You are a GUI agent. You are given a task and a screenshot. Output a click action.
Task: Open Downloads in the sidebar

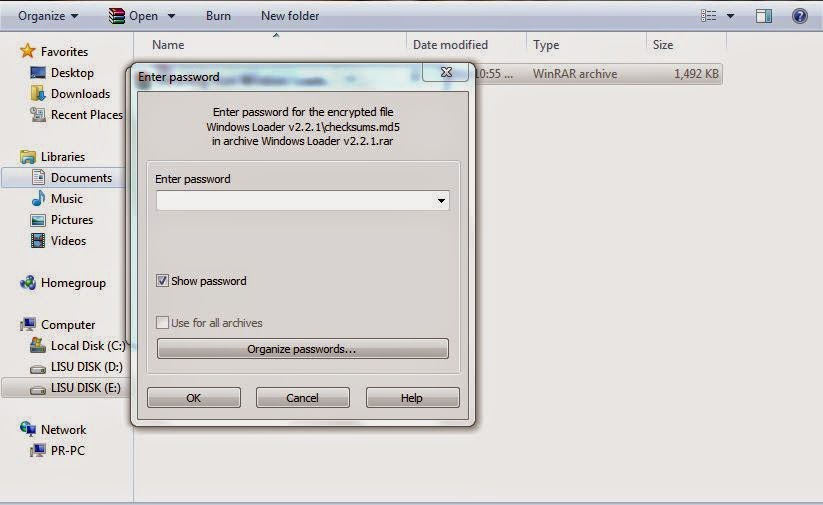tap(80, 93)
